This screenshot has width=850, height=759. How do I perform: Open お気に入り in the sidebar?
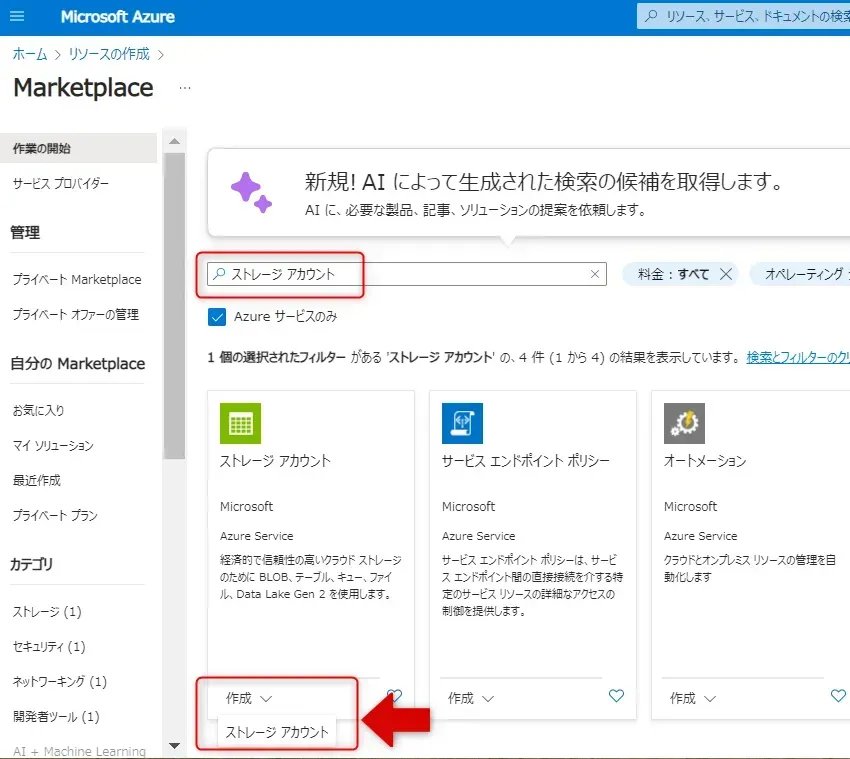tap(38, 410)
